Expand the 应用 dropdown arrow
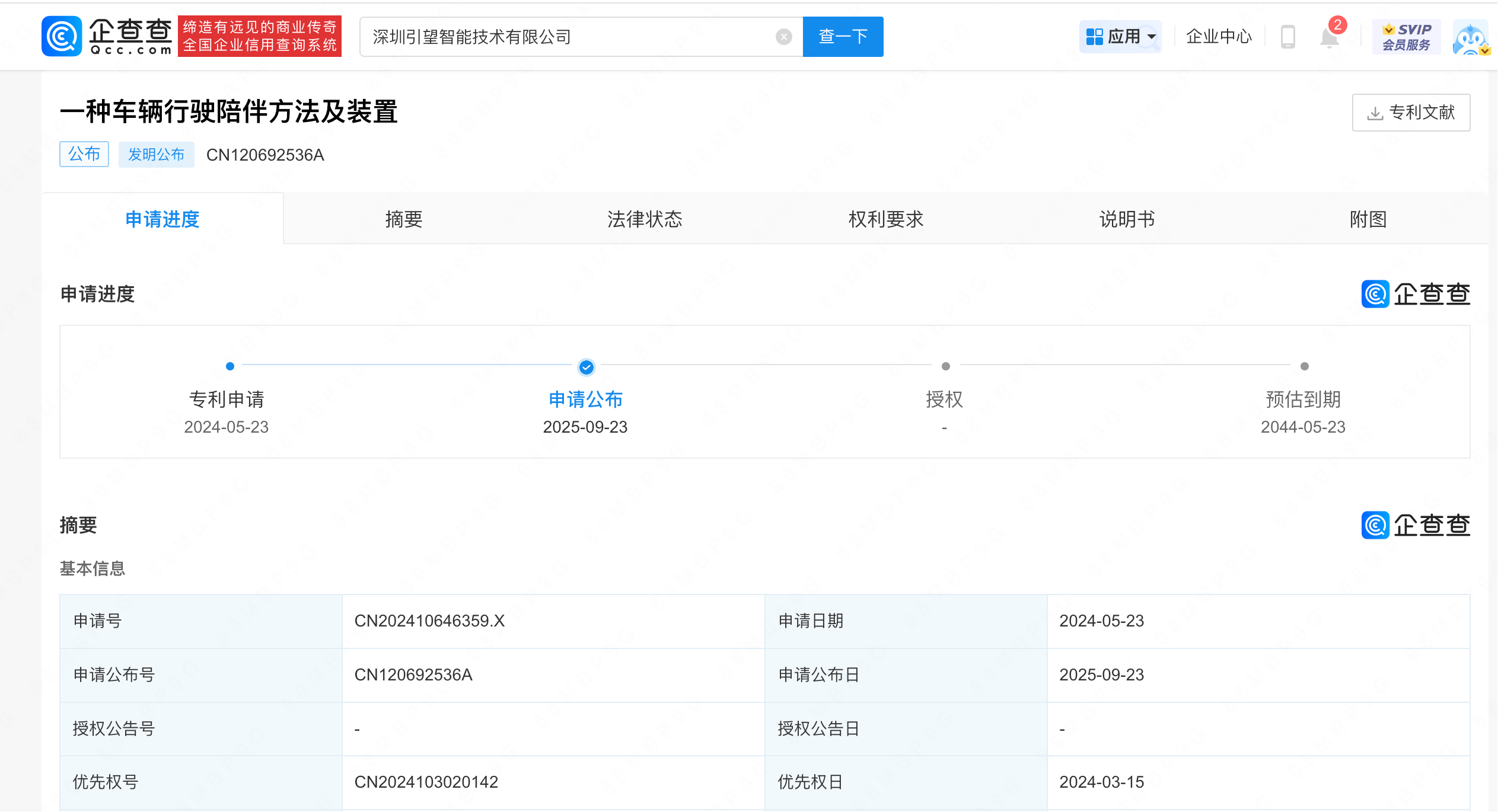1498x812 pixels. click(x=1152, y=37)
